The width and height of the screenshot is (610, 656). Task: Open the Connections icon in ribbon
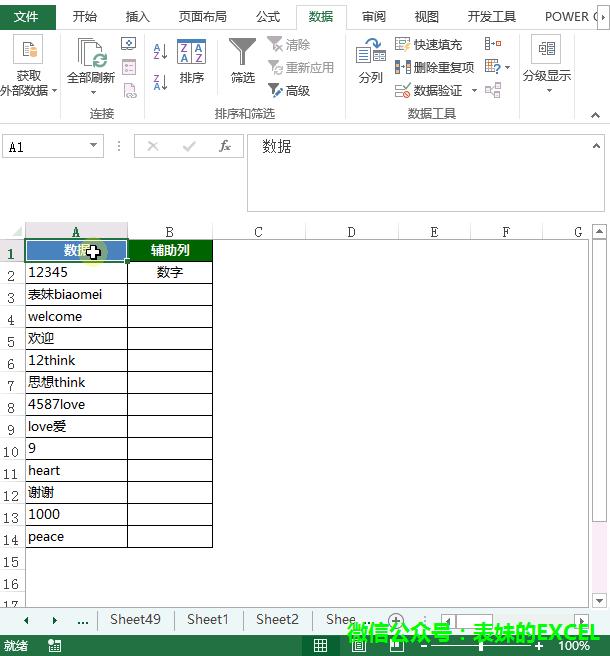[x=129, y=44]
